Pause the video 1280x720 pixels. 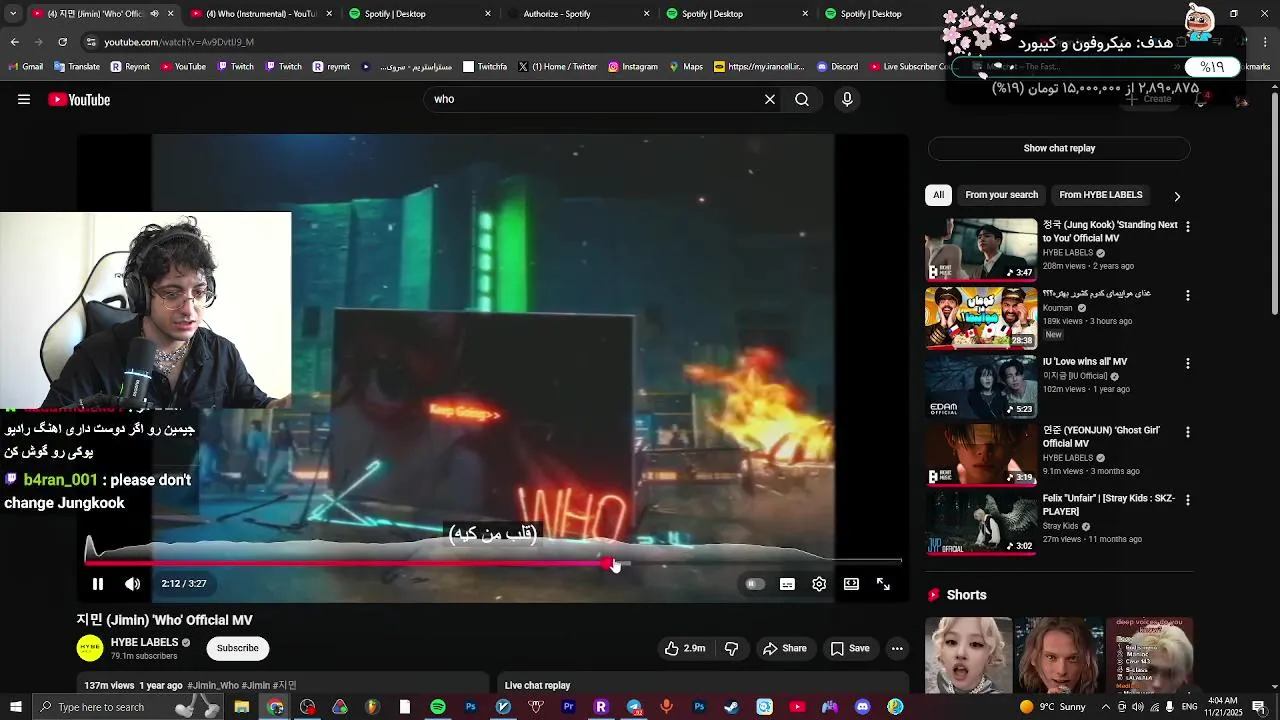pyautogui.click(x=98, y=584)
